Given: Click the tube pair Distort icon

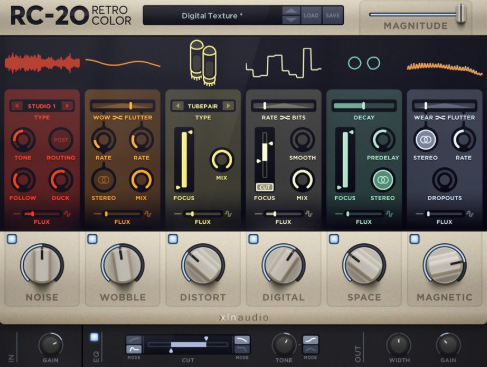Looking at the screenshot, I should [x=203, y=63].
